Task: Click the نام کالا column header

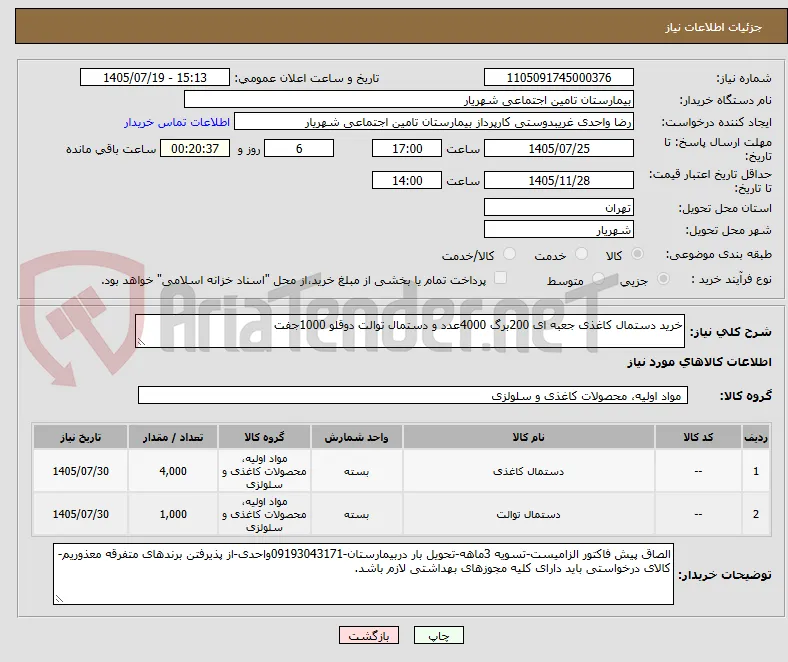Action: point(528,437)
